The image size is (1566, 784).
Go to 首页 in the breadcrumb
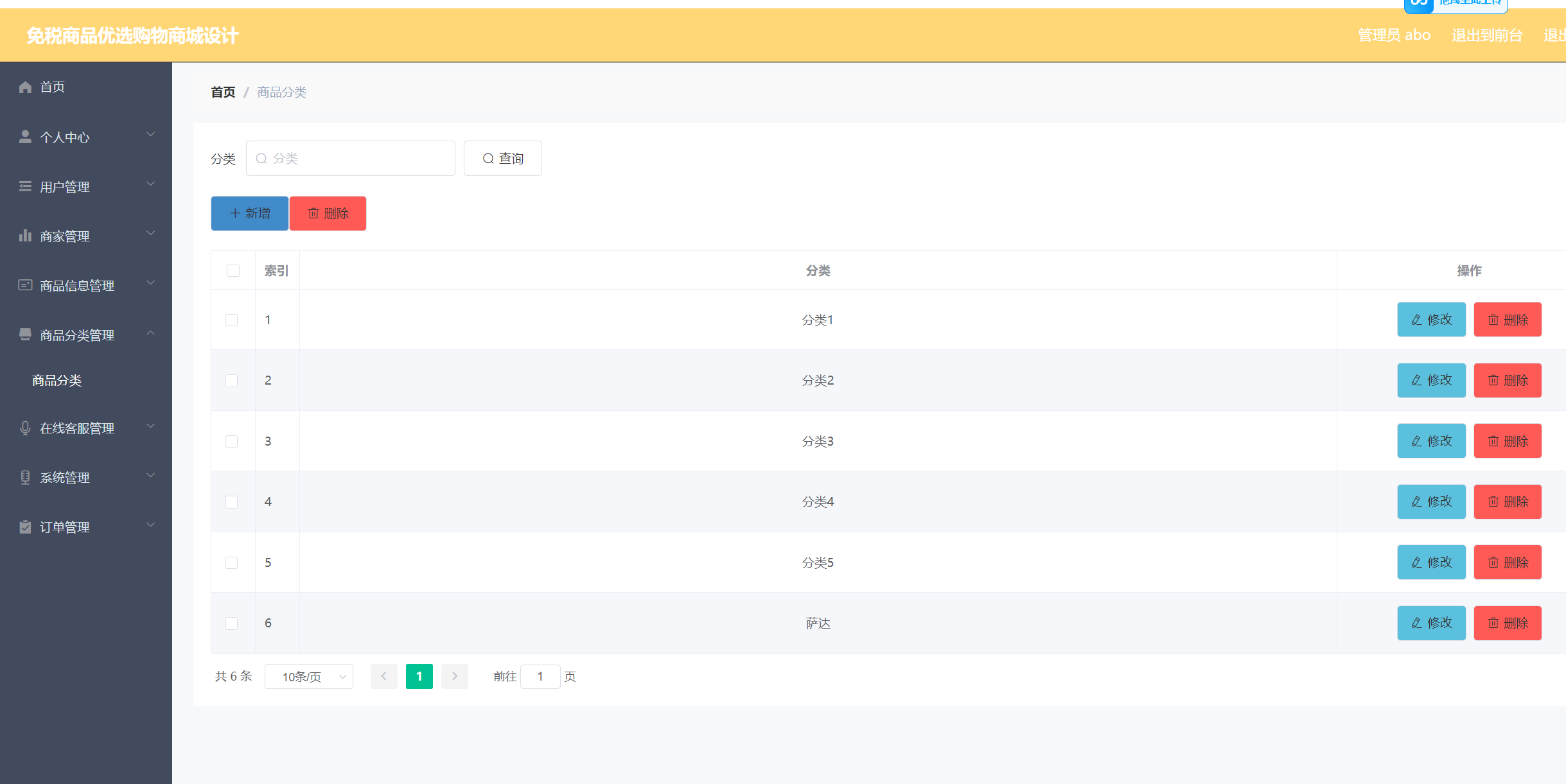tap(223, 92)
